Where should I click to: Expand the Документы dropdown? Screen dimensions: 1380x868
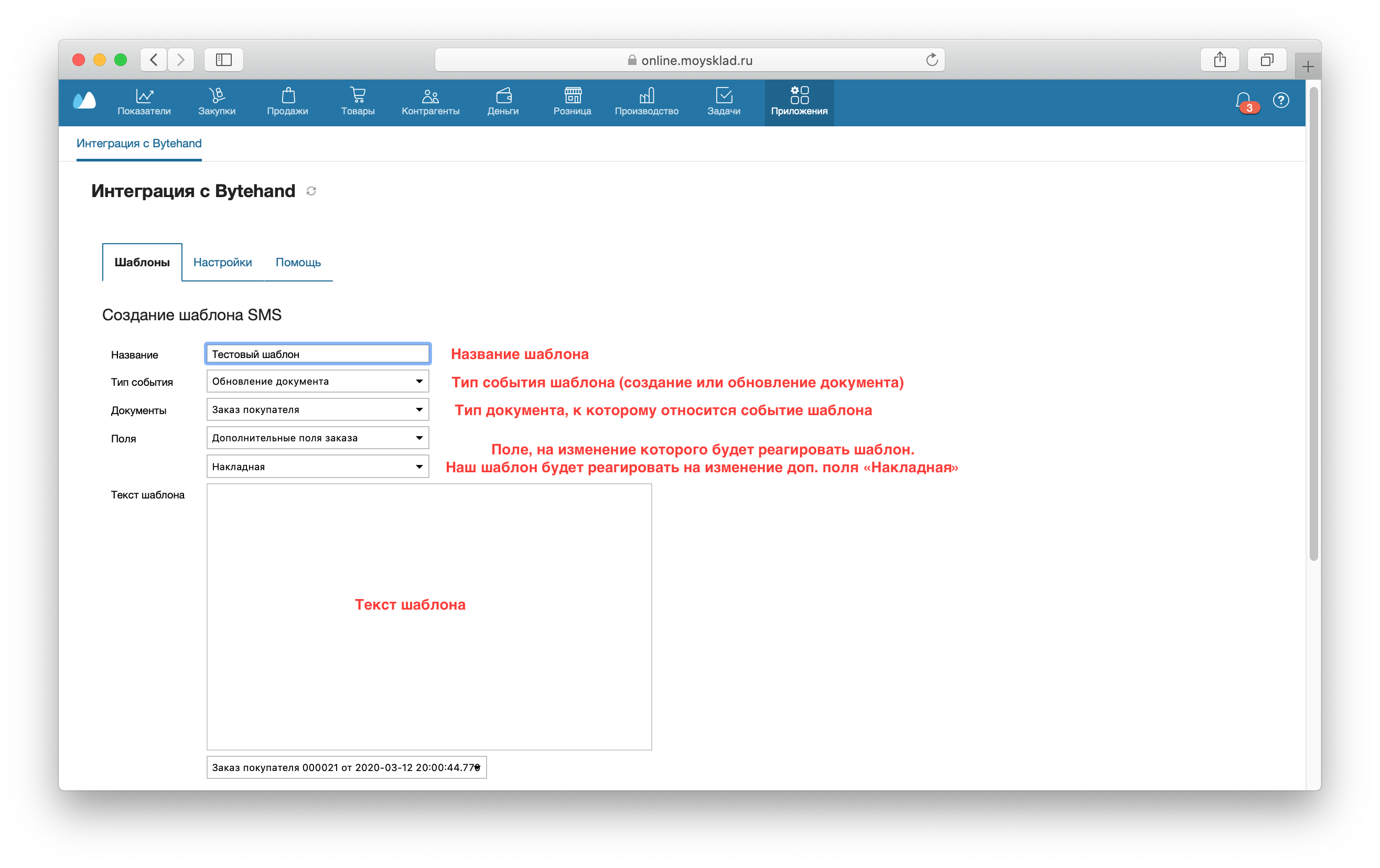click(318, 410)
